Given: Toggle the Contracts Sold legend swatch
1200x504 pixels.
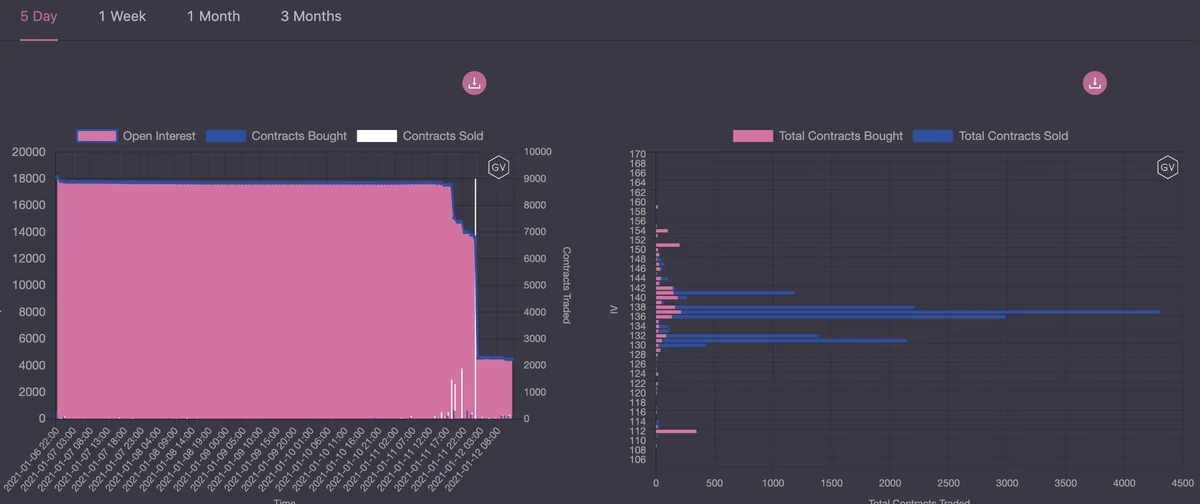Looking at the screenshot, I should pyautogui.click(x=376, y=136).
